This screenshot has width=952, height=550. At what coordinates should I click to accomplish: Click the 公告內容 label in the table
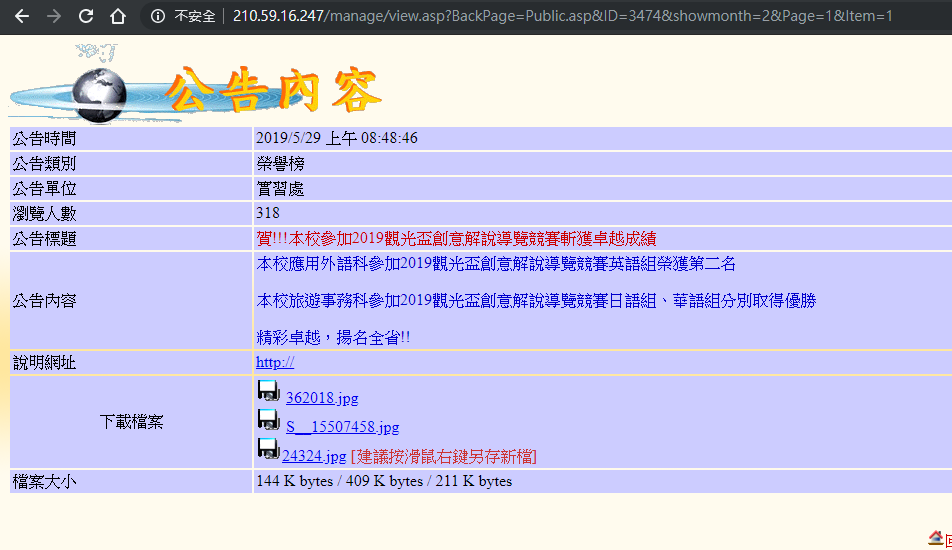point(44,301)
